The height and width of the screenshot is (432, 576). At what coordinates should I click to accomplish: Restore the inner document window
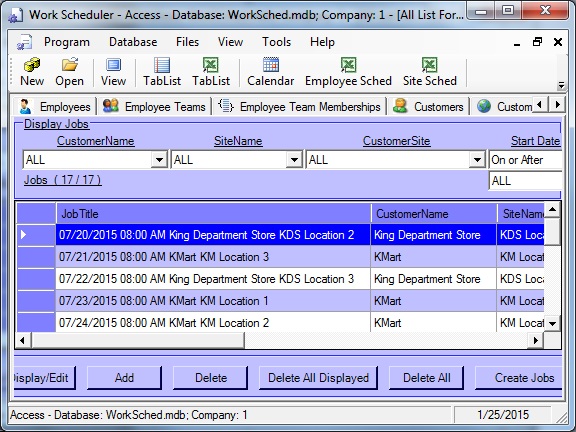point(537,42)
